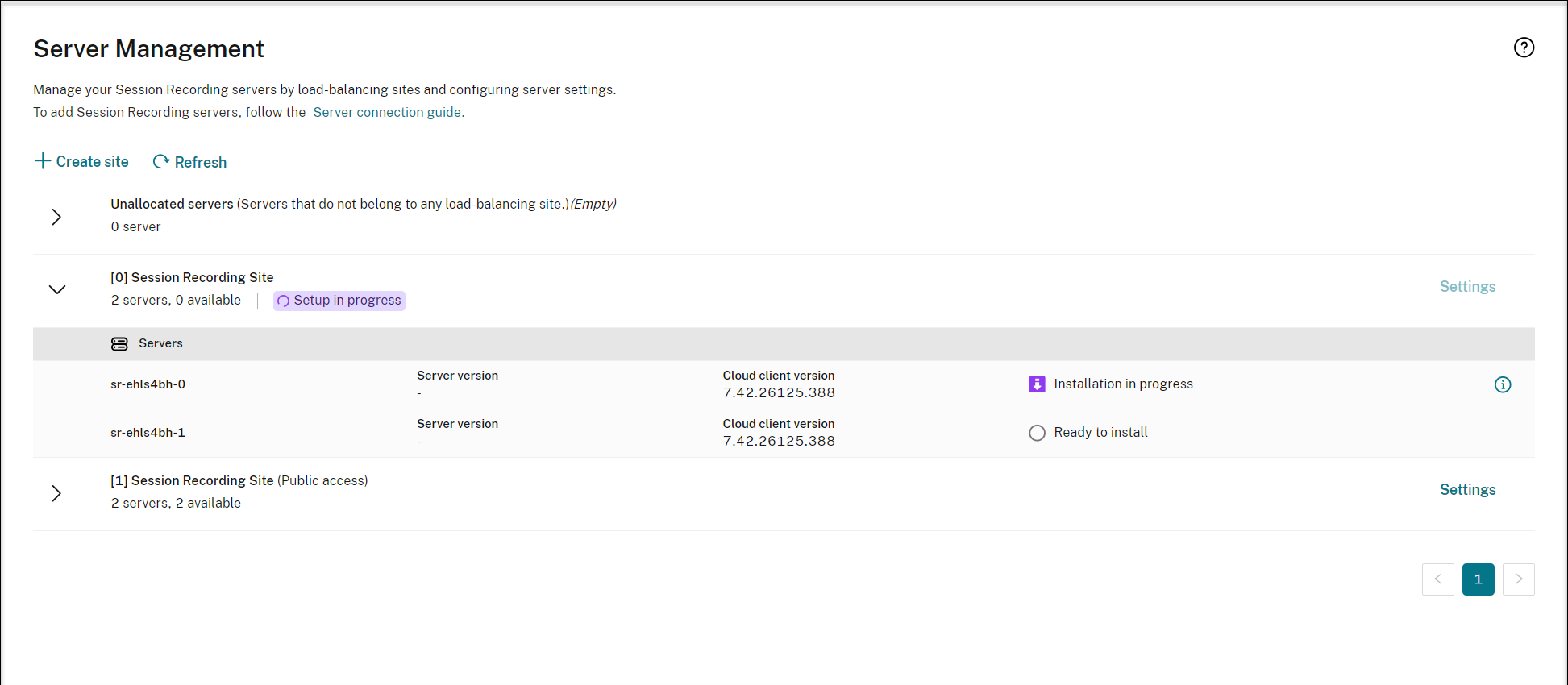Open Settings for site [0]

click(1467, 287)
